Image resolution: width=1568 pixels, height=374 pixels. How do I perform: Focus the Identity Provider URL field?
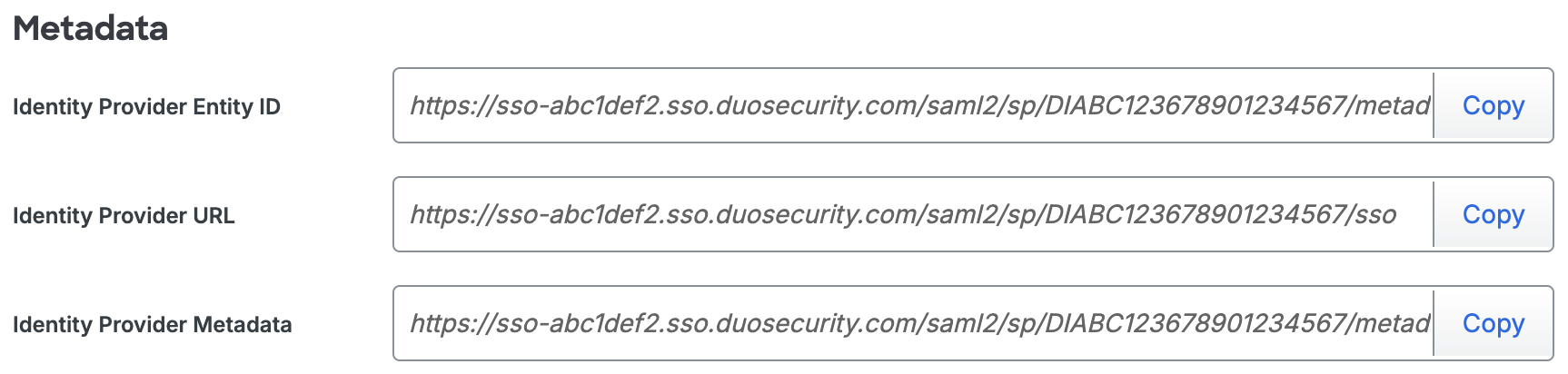[913, 215]
